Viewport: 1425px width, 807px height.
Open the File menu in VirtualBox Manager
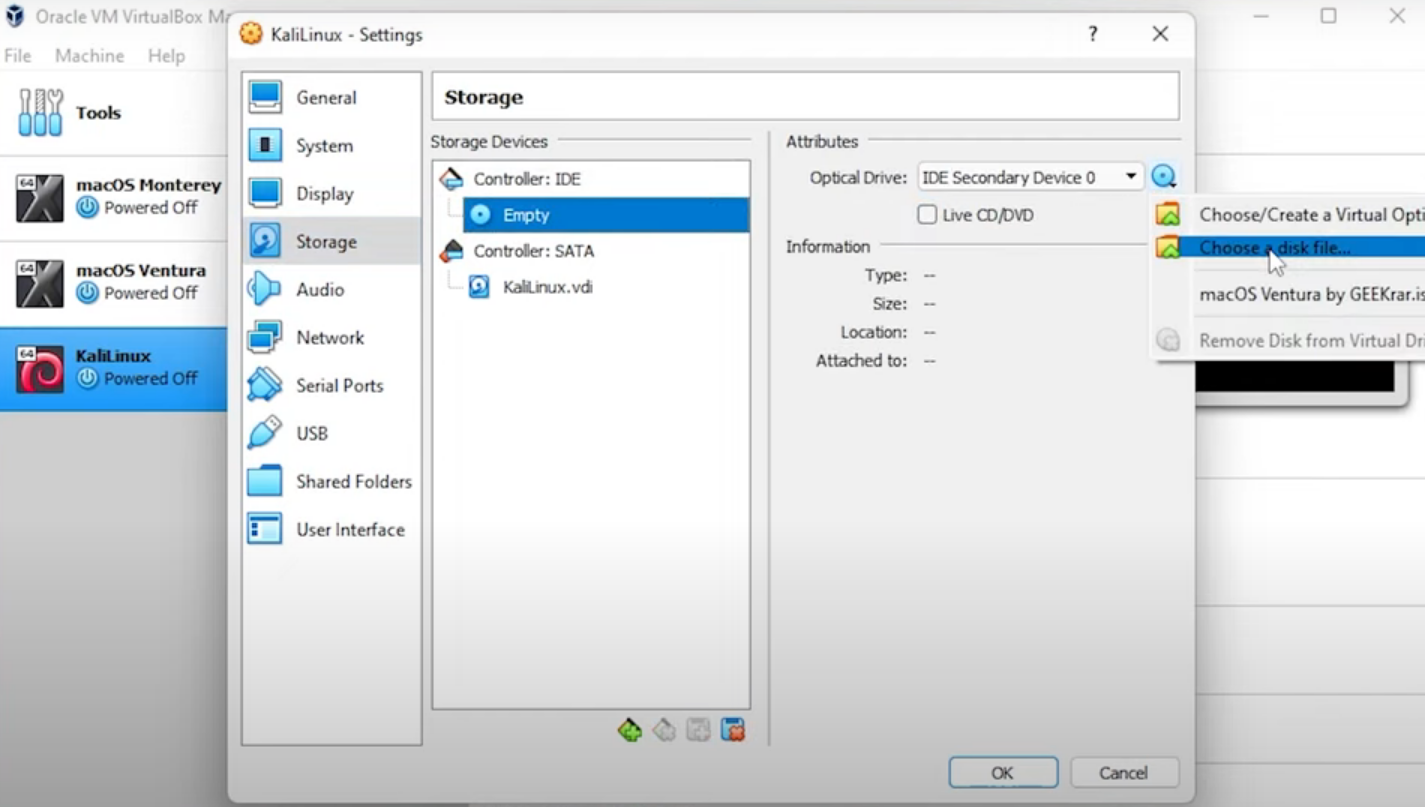coord(18,56)
